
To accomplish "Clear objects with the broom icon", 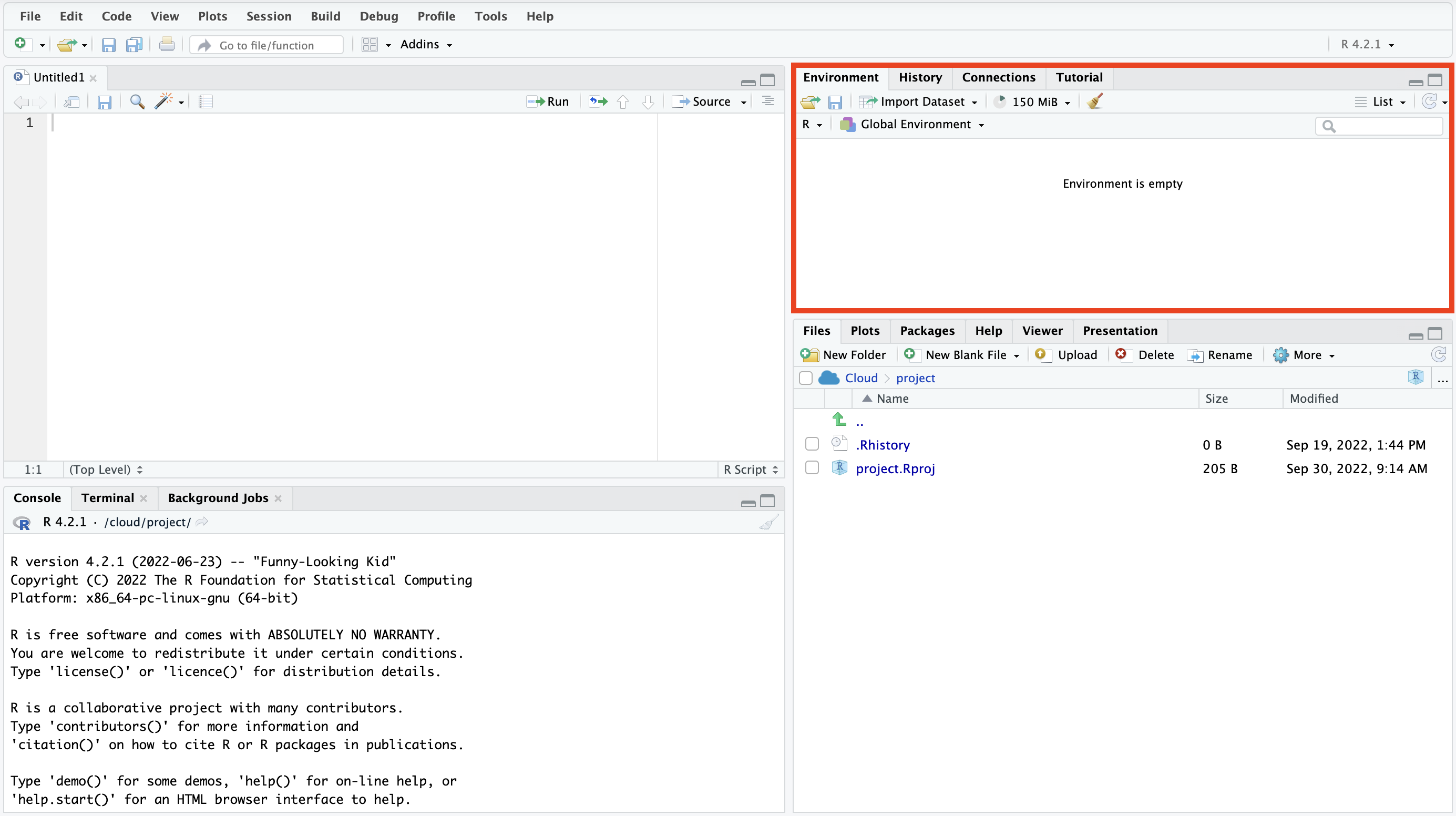I will 1094,102.
